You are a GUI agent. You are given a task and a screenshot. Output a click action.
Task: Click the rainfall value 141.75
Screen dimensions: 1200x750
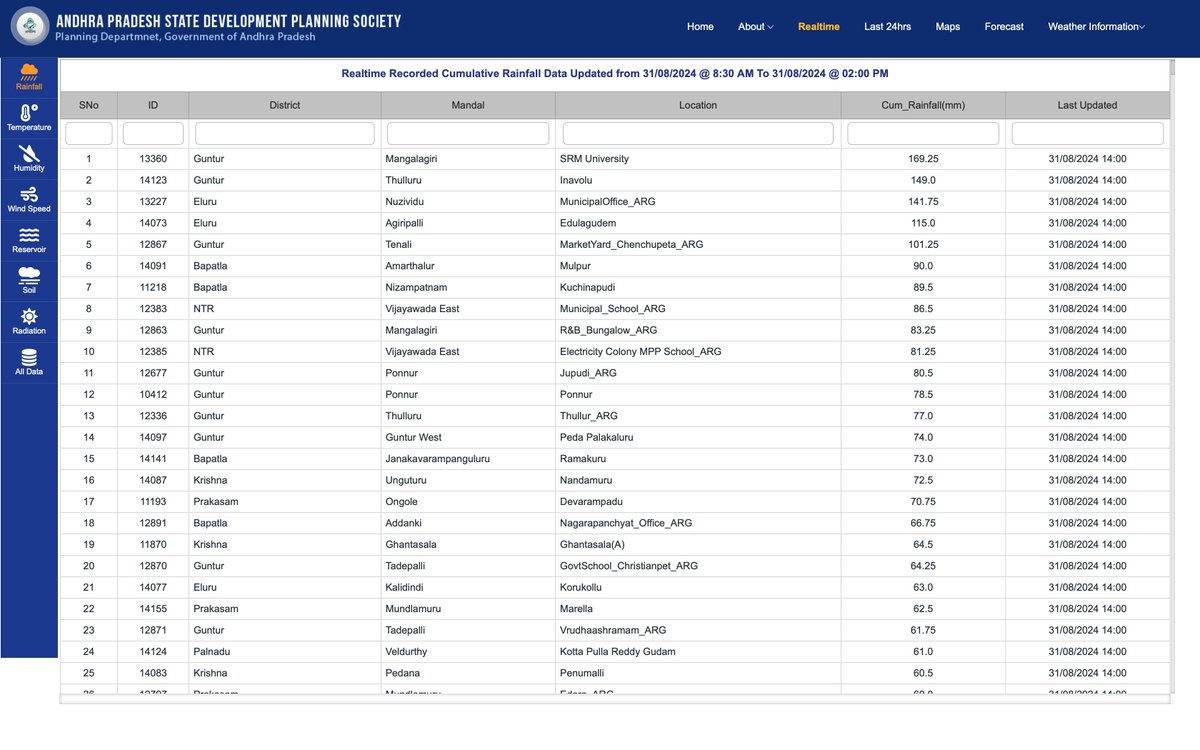tap(923, 202)
